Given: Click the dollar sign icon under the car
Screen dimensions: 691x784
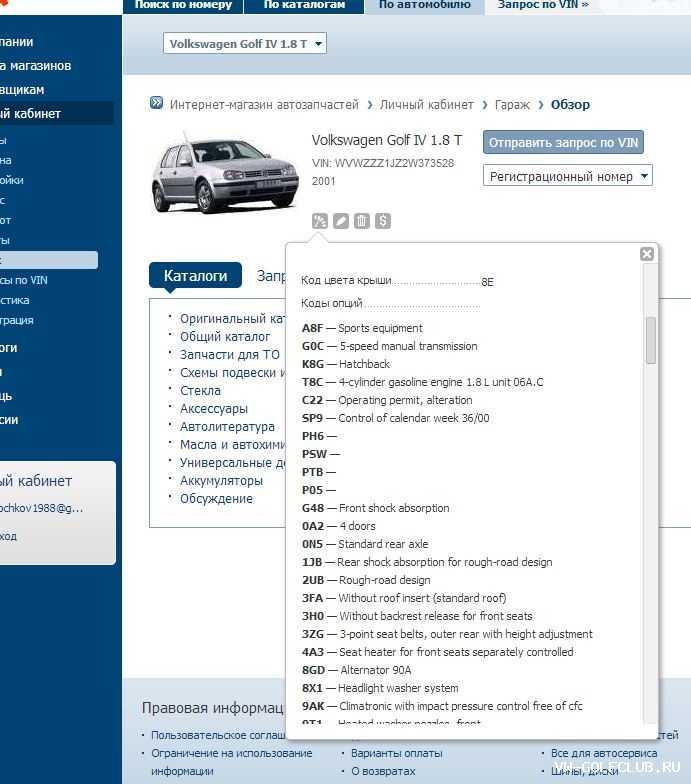Looking at the screenshot, I should (x=382, y=220).
